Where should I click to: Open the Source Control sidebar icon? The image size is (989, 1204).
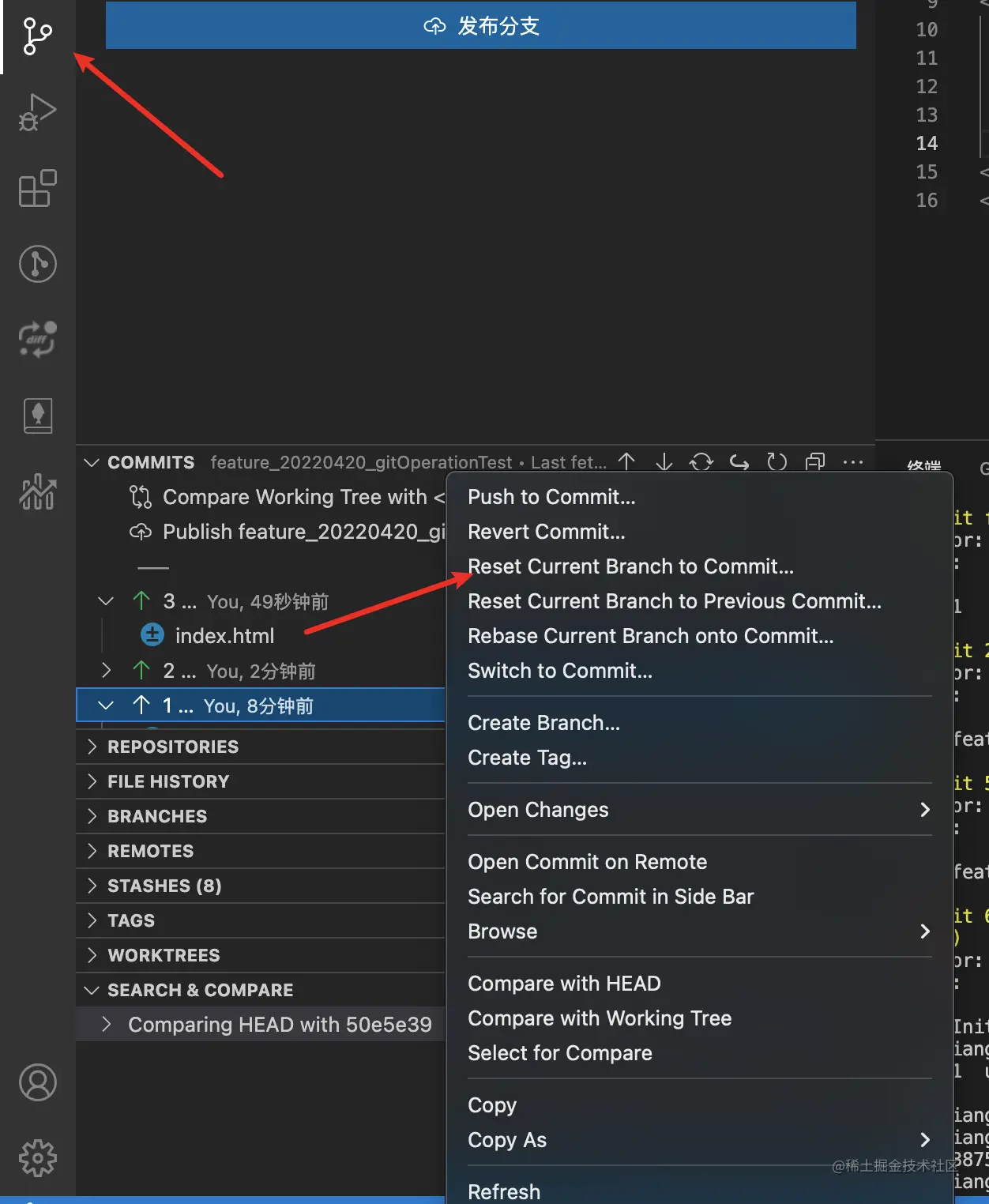tap(35, 36)
